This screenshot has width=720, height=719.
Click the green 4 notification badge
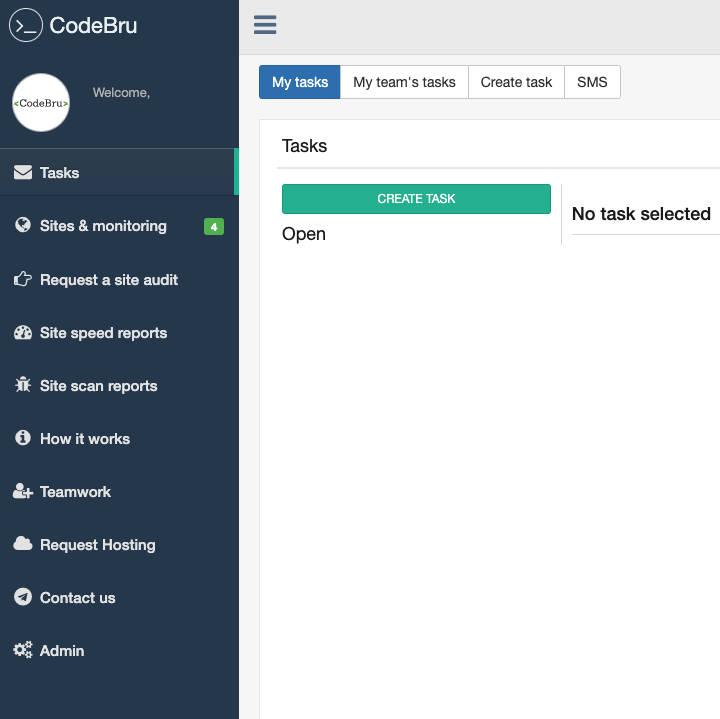(213, 227)
